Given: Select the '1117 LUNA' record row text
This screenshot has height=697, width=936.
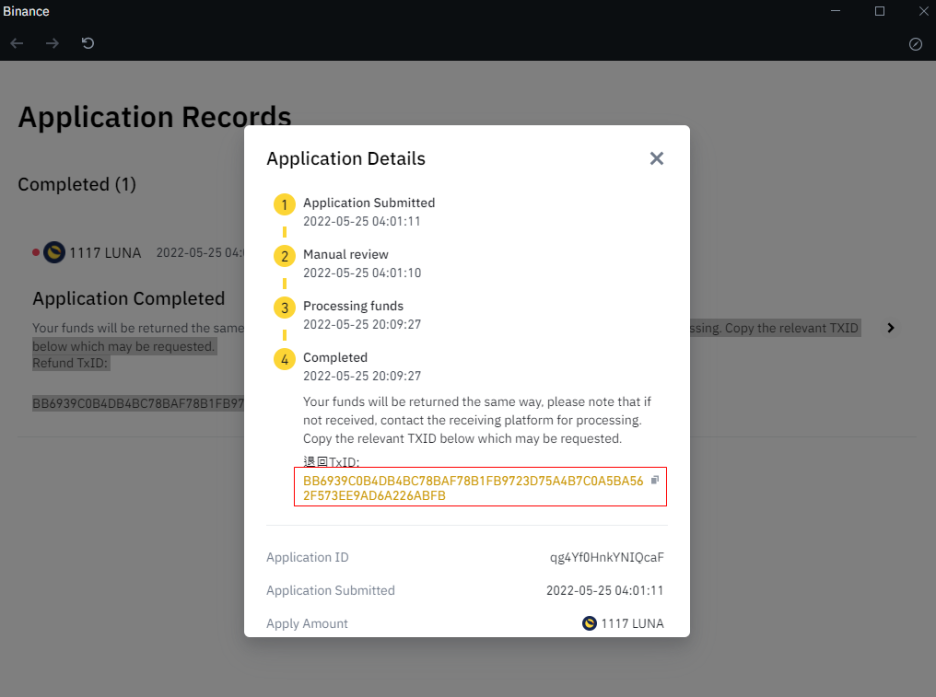Looking at the screenshot, I should pyautogui.click(x=105, y=253).
